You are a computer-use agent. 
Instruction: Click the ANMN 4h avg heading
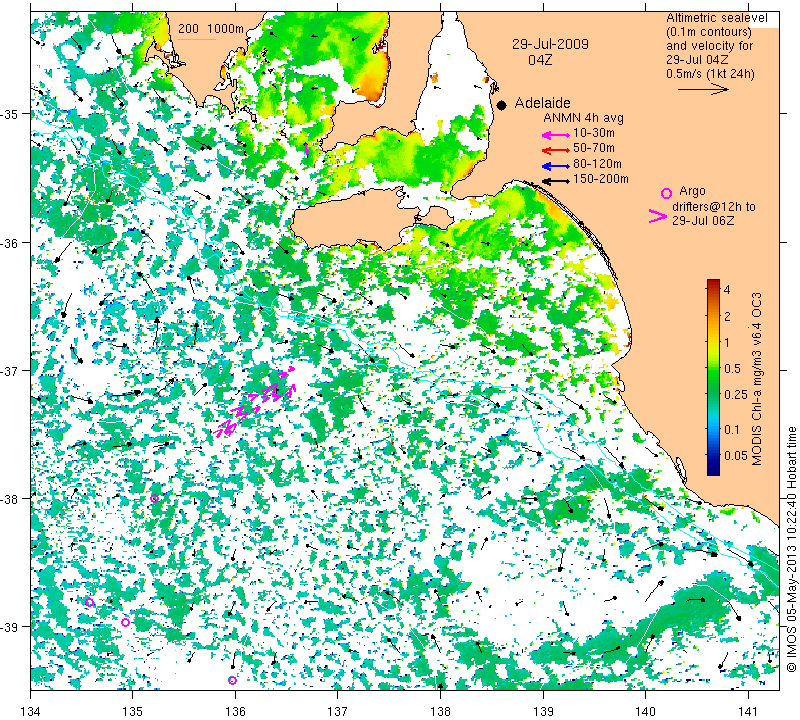pos(583,118)
